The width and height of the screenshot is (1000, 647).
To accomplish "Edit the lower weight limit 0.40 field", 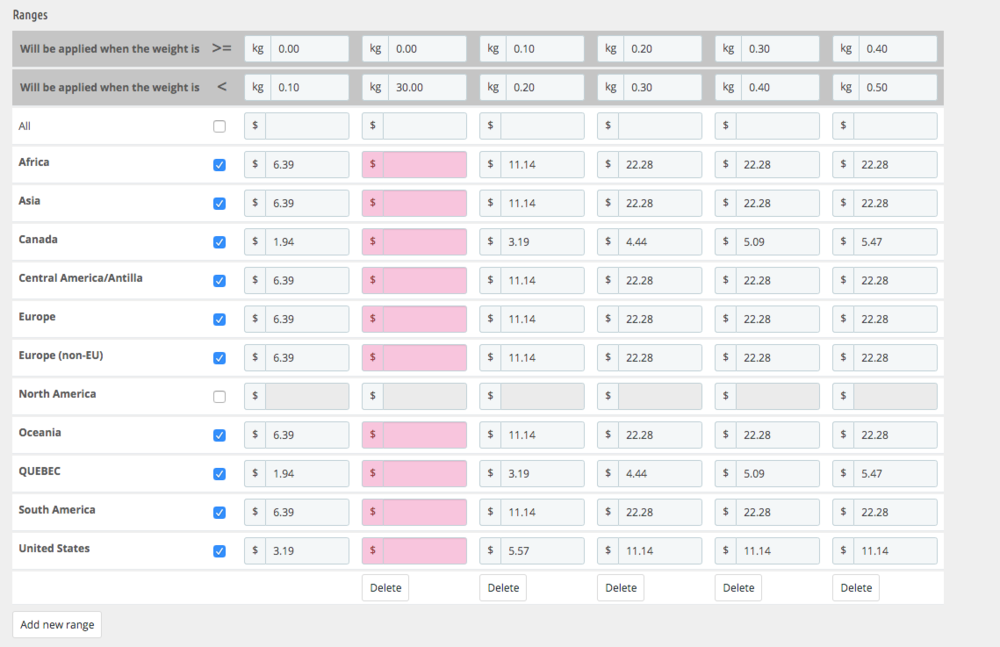I will (896, 49).
